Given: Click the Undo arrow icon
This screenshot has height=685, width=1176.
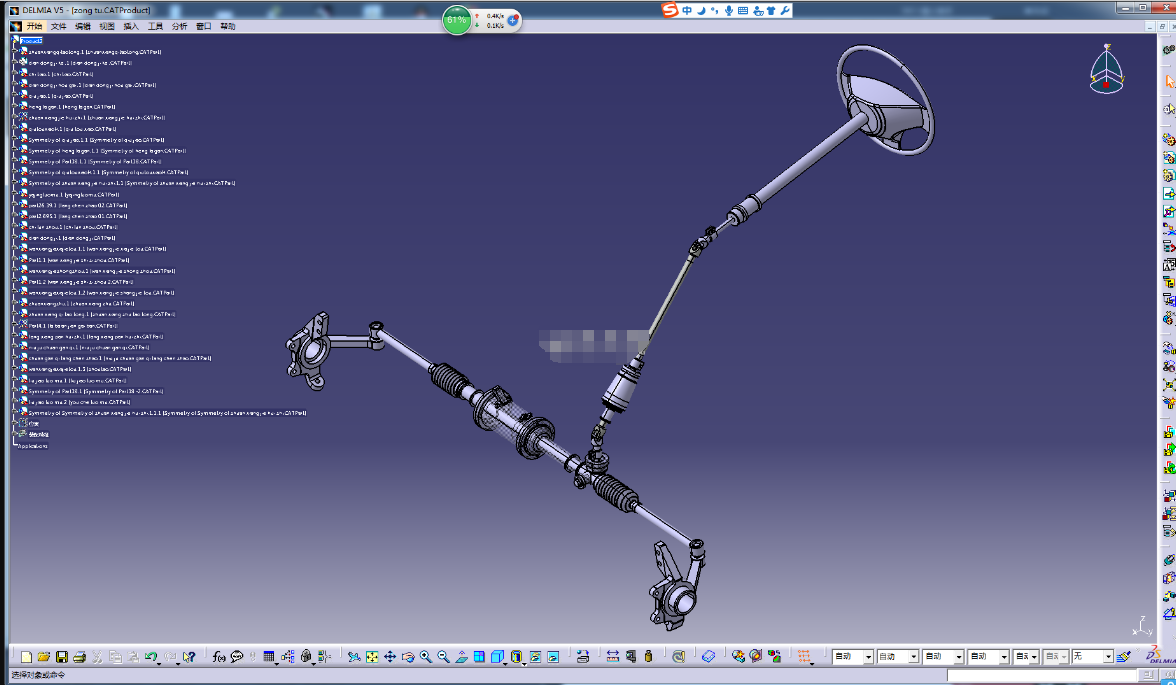Looking at the screenshot, I should pyautogui.click(x=151, y=656).
